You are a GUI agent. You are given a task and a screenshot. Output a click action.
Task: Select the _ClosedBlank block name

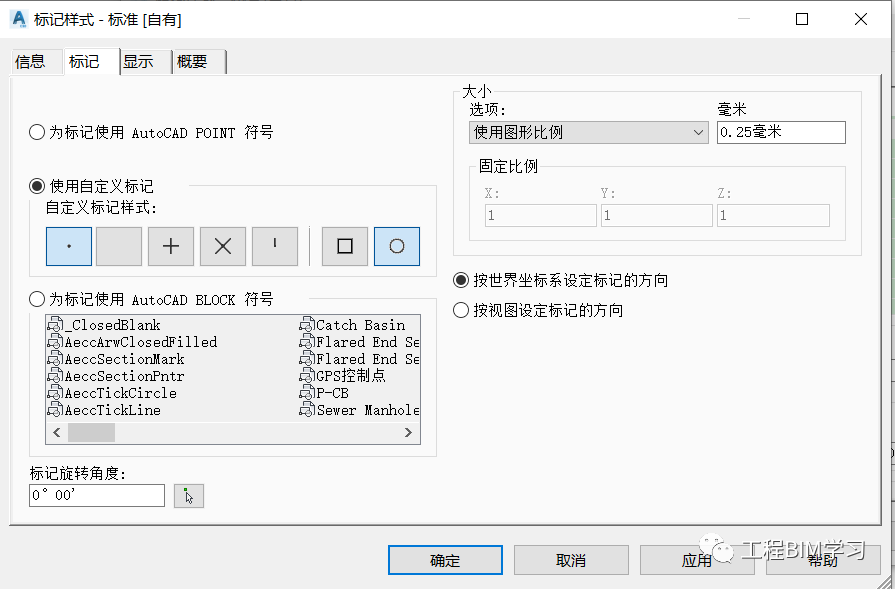click(112, 325)
